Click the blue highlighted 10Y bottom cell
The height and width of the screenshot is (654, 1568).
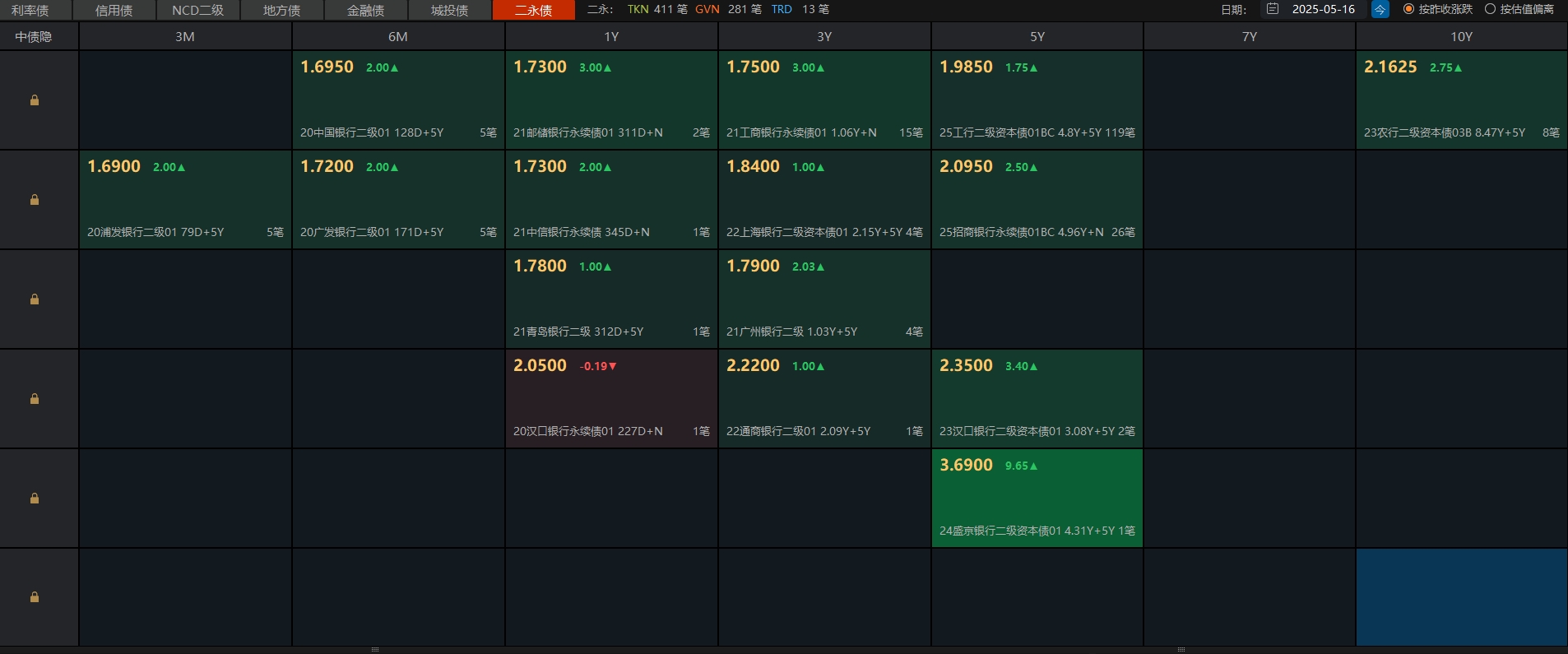click(x=1462, y=597)
